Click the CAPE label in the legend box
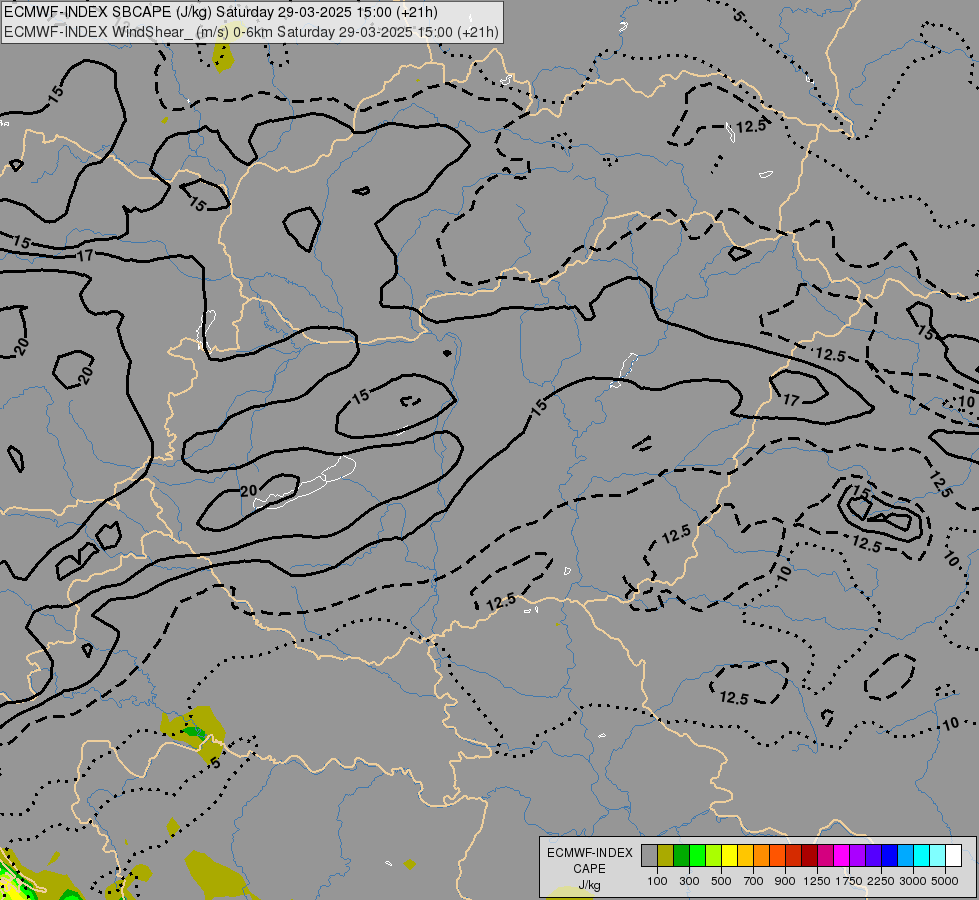The image size is (979, 900). pyautogui.click(x=589, y=869)
